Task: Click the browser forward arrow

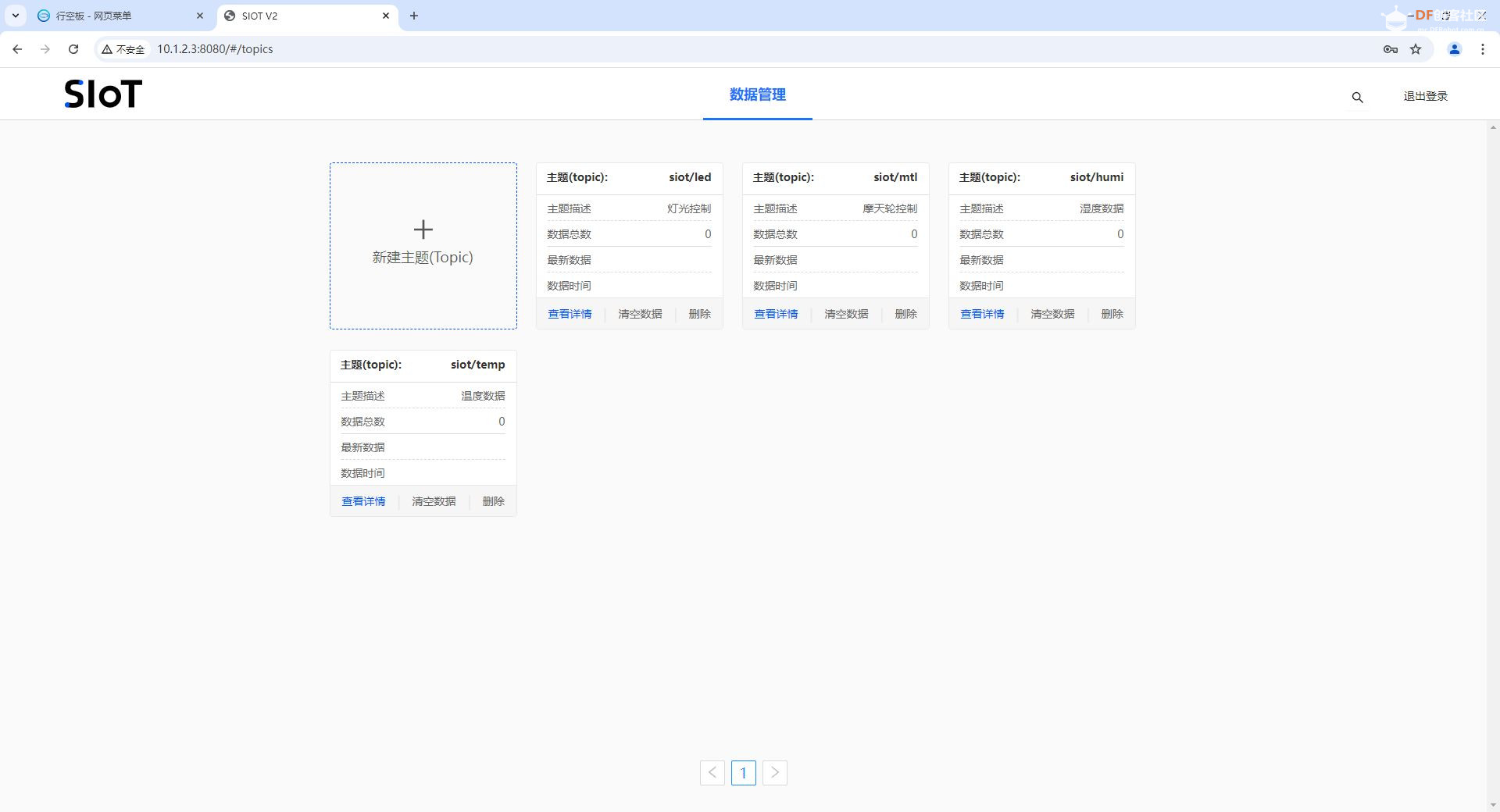Action: (x=45, y=48)
